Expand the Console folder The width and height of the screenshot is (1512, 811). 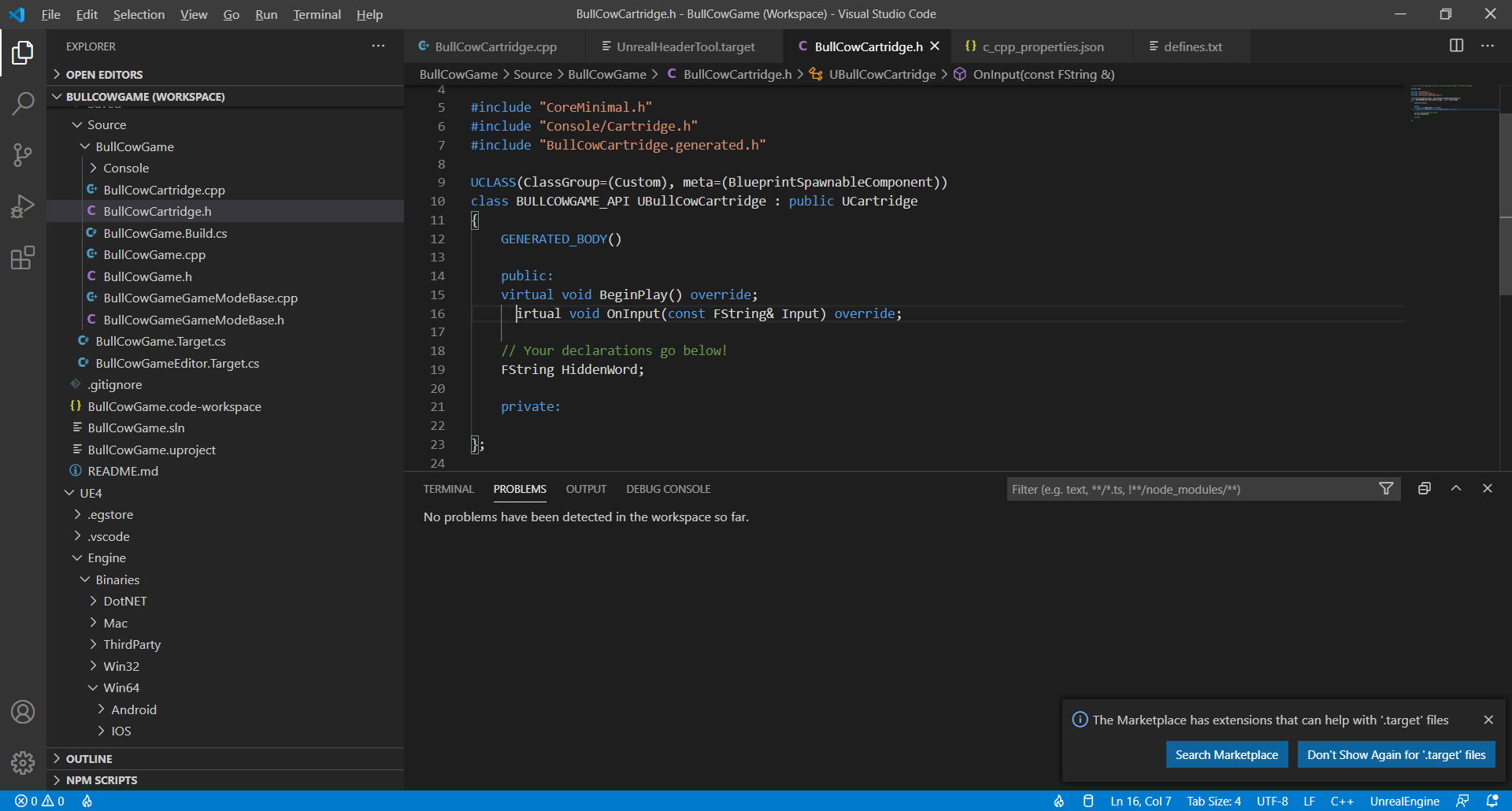pos(126,168)
